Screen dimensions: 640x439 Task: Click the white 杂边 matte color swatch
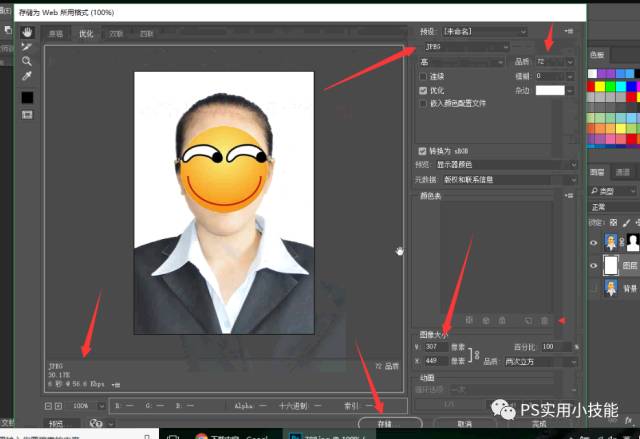(x=550, y=90)
